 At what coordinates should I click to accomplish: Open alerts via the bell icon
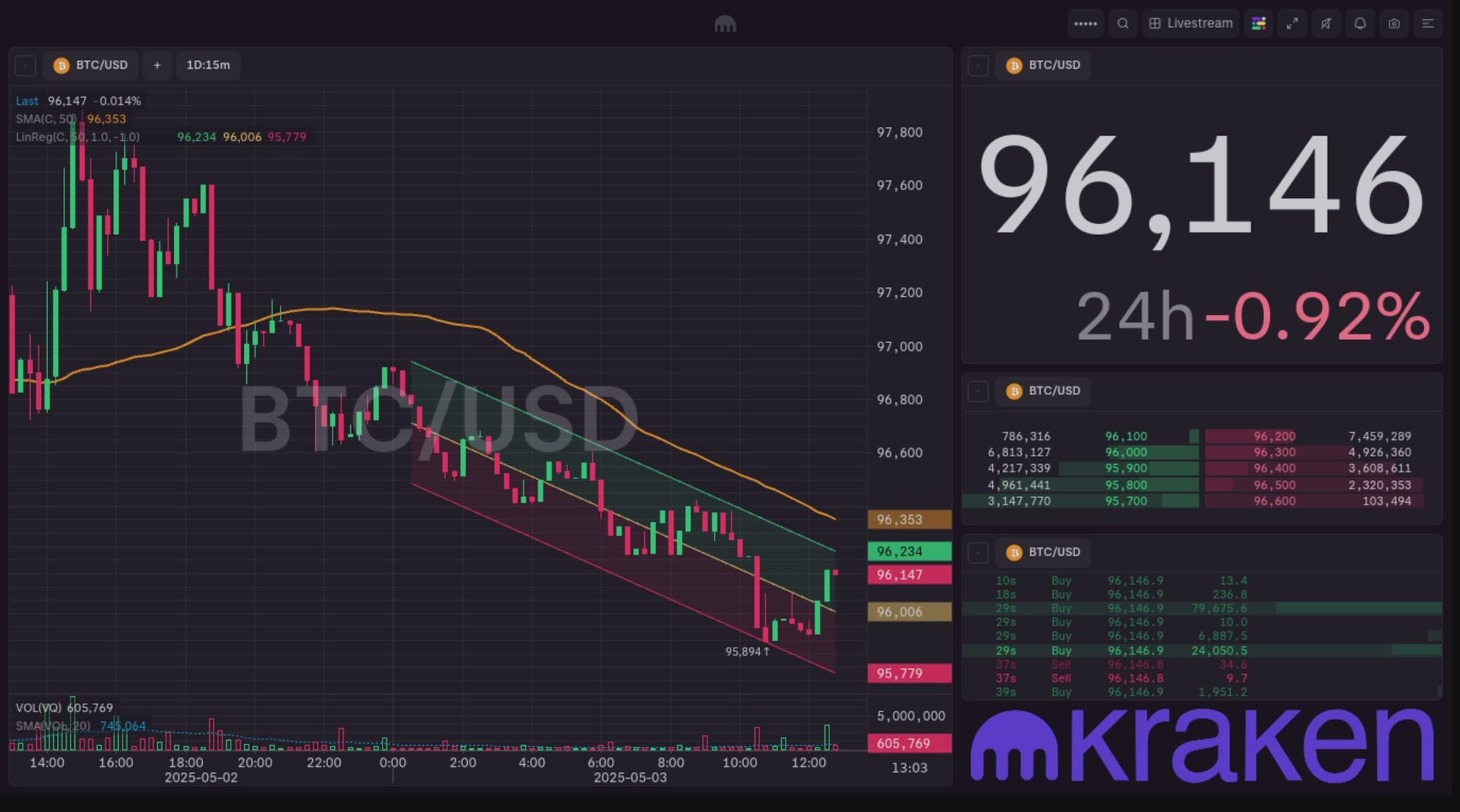(1359, 23)
